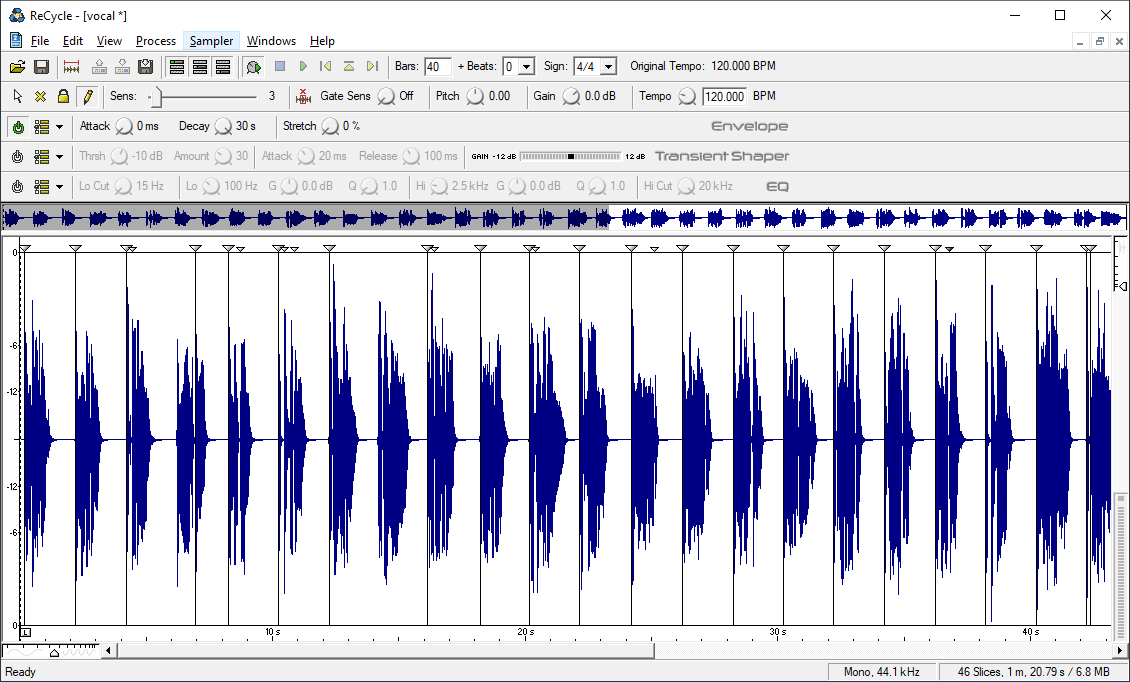Select the Hide slice (X) tool

40,97
